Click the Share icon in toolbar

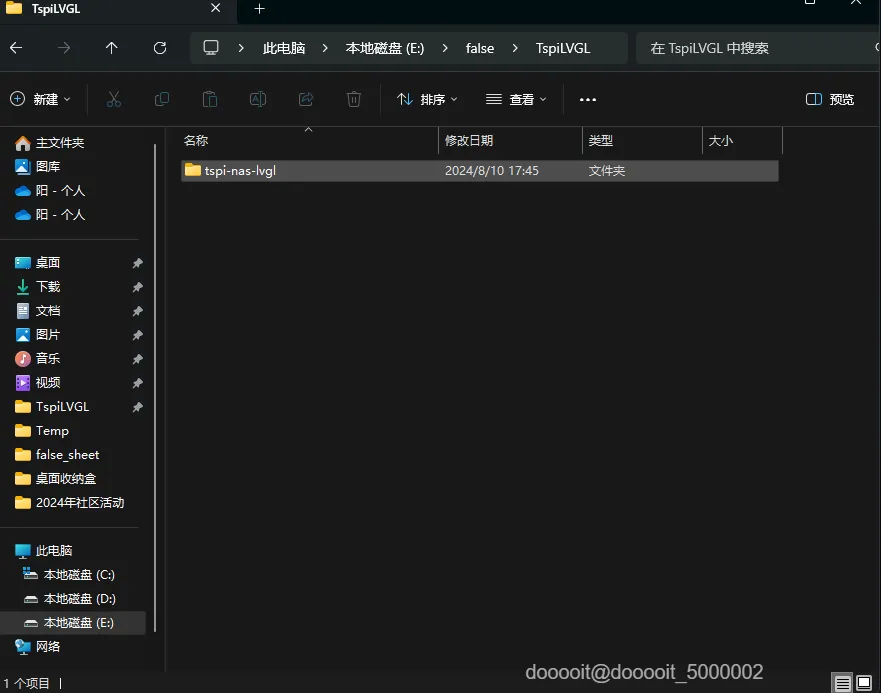click(x=306, y=99)
